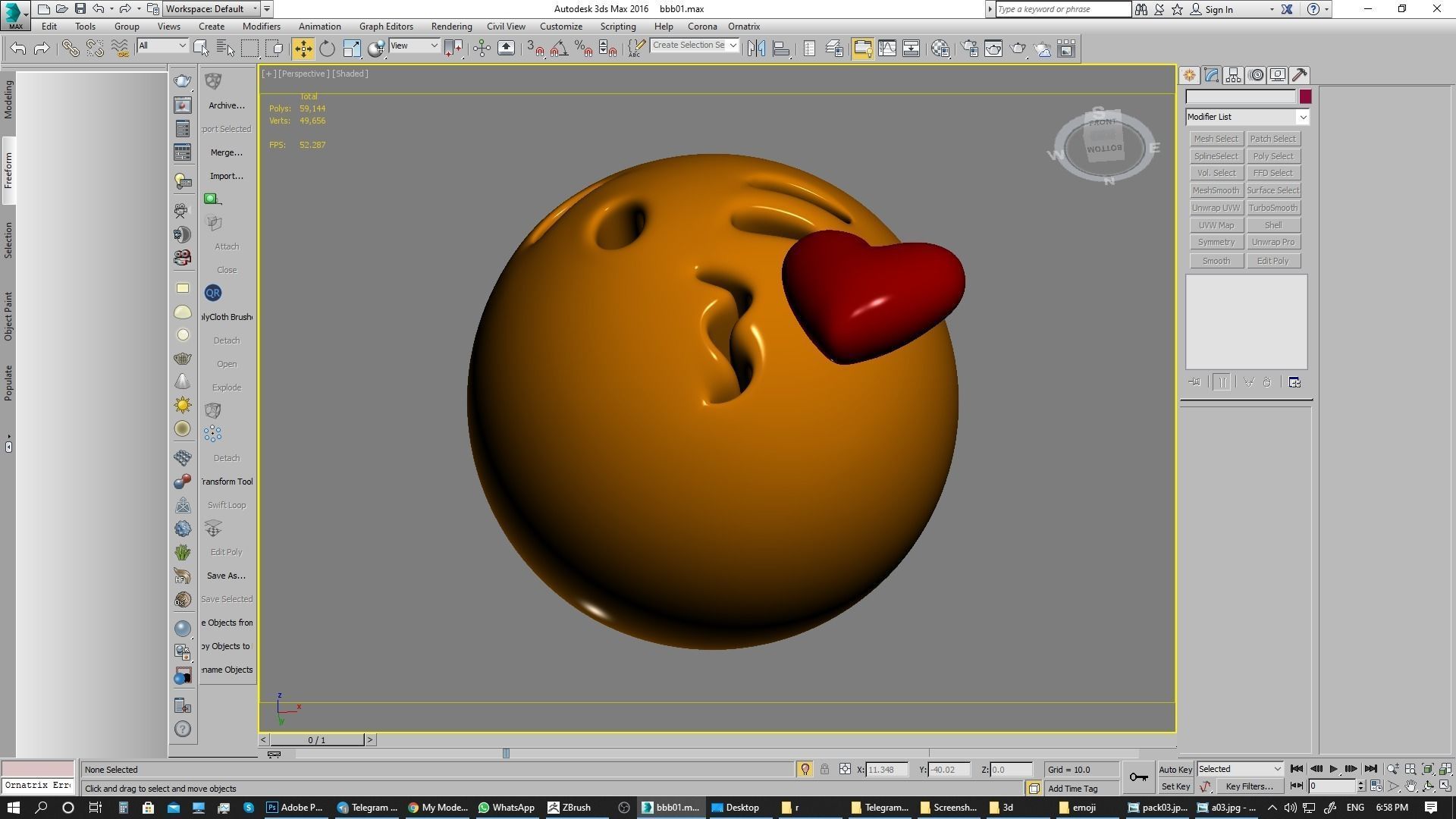
Task: Open the Material Editor sphere icon
Action: (940, 49)
